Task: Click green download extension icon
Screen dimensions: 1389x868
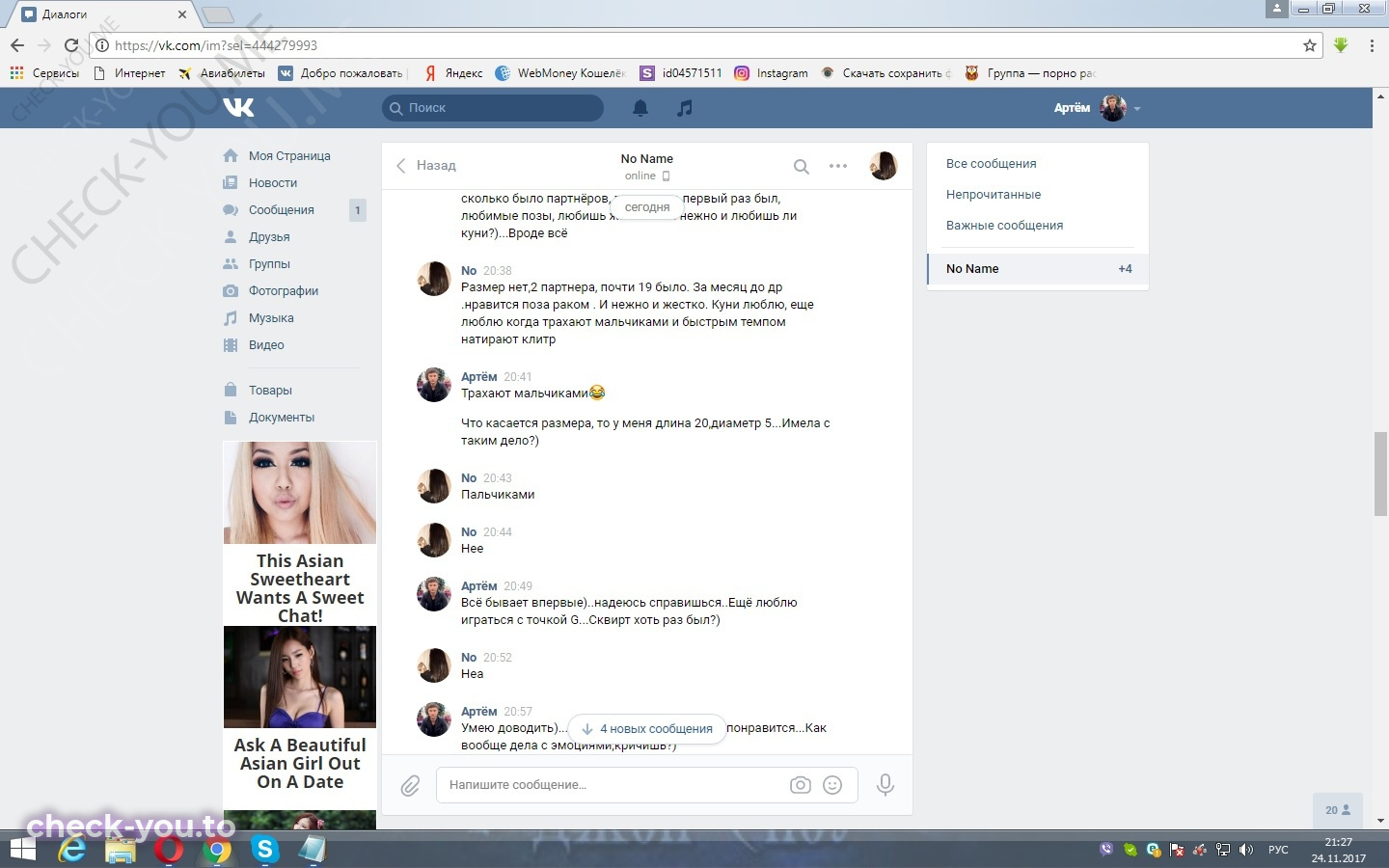Action: (x=1341, y=45)
